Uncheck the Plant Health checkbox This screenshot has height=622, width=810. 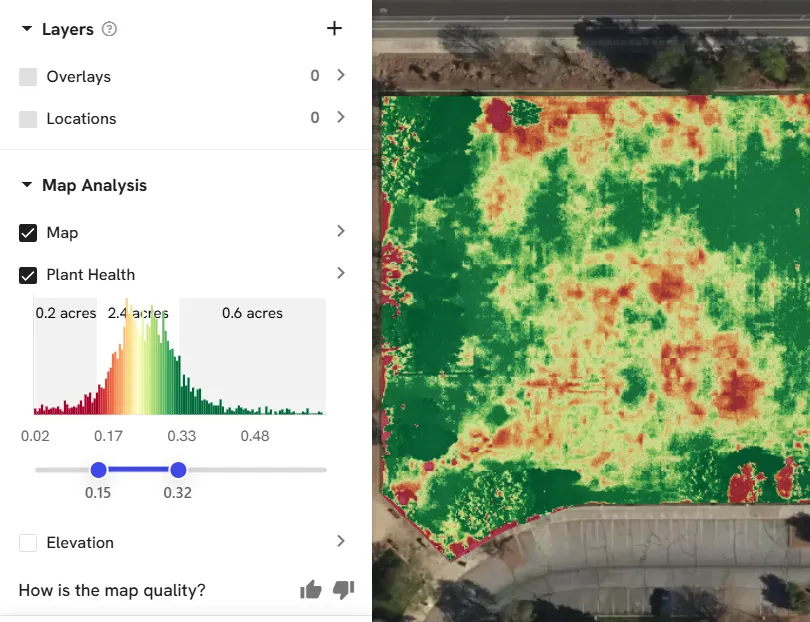pyautogui.click(x=28, y=275)
